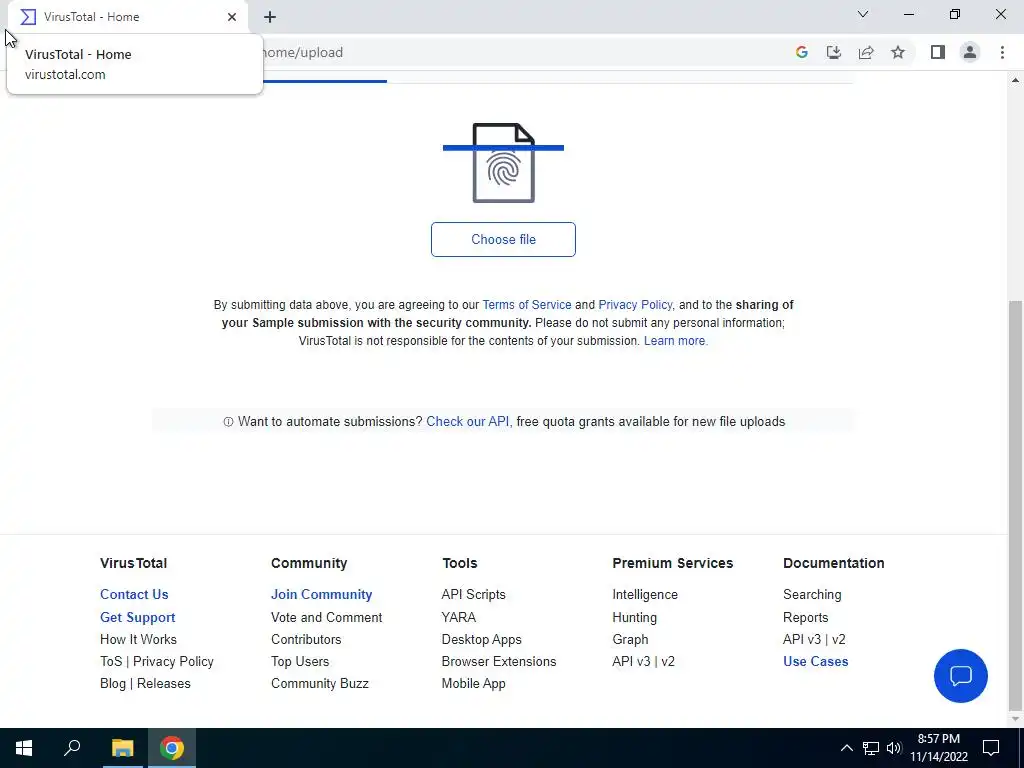Click the fingerprint file upload icon
The image size is (1024, 768).
(x=504, y=163)
